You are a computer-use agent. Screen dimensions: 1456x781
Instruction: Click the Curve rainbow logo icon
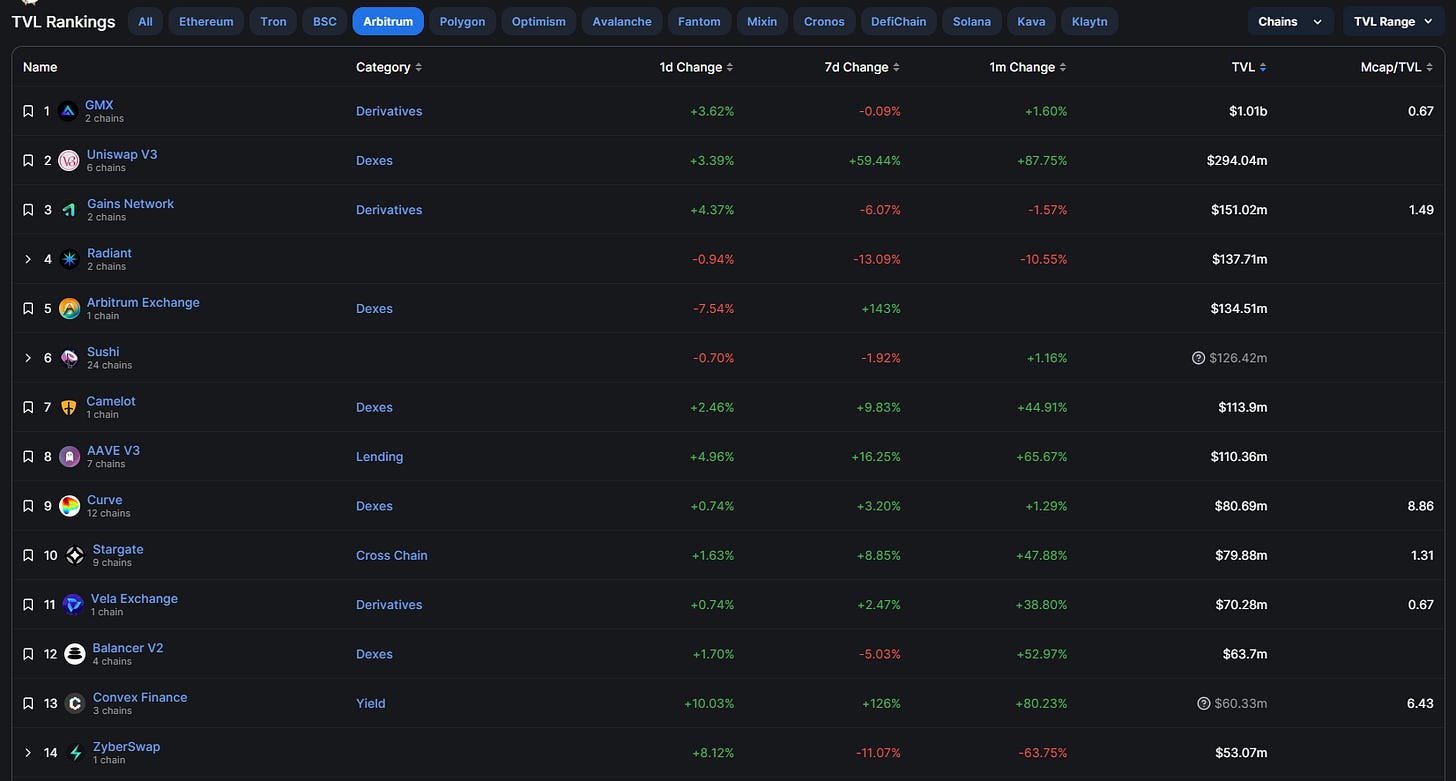[x=69, y=506]
